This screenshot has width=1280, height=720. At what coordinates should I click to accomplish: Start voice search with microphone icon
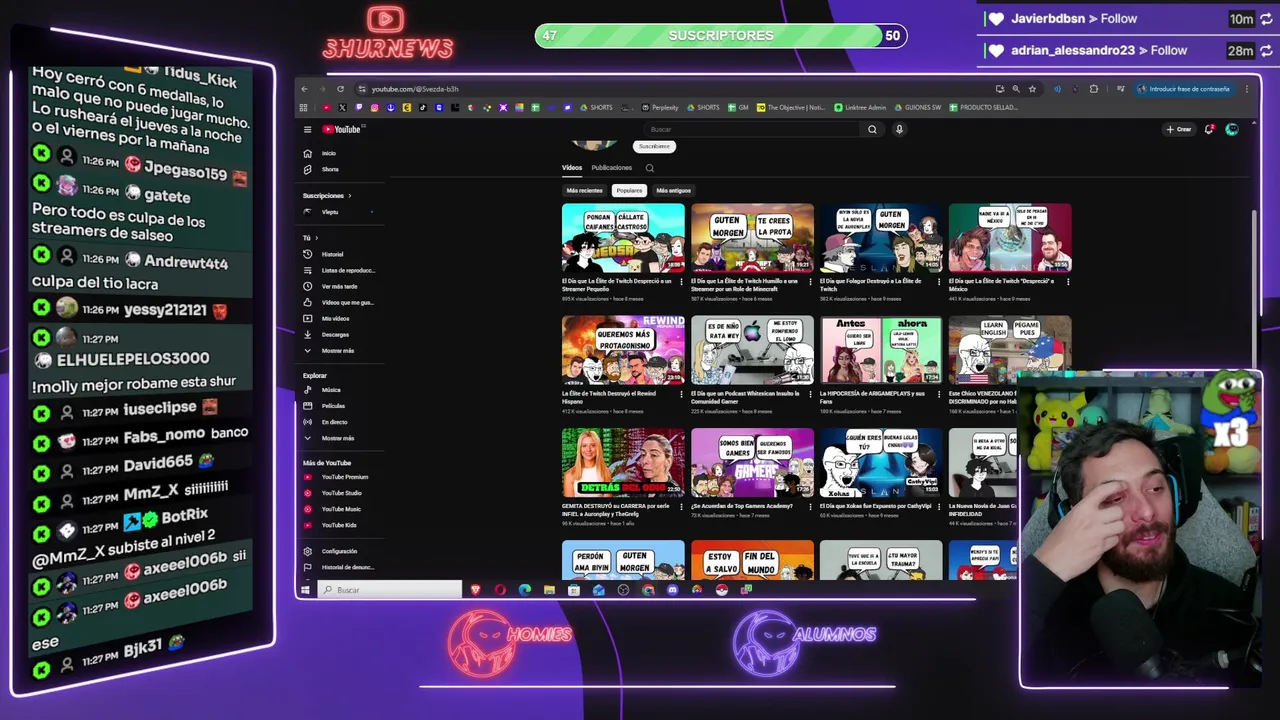(899, 129)
